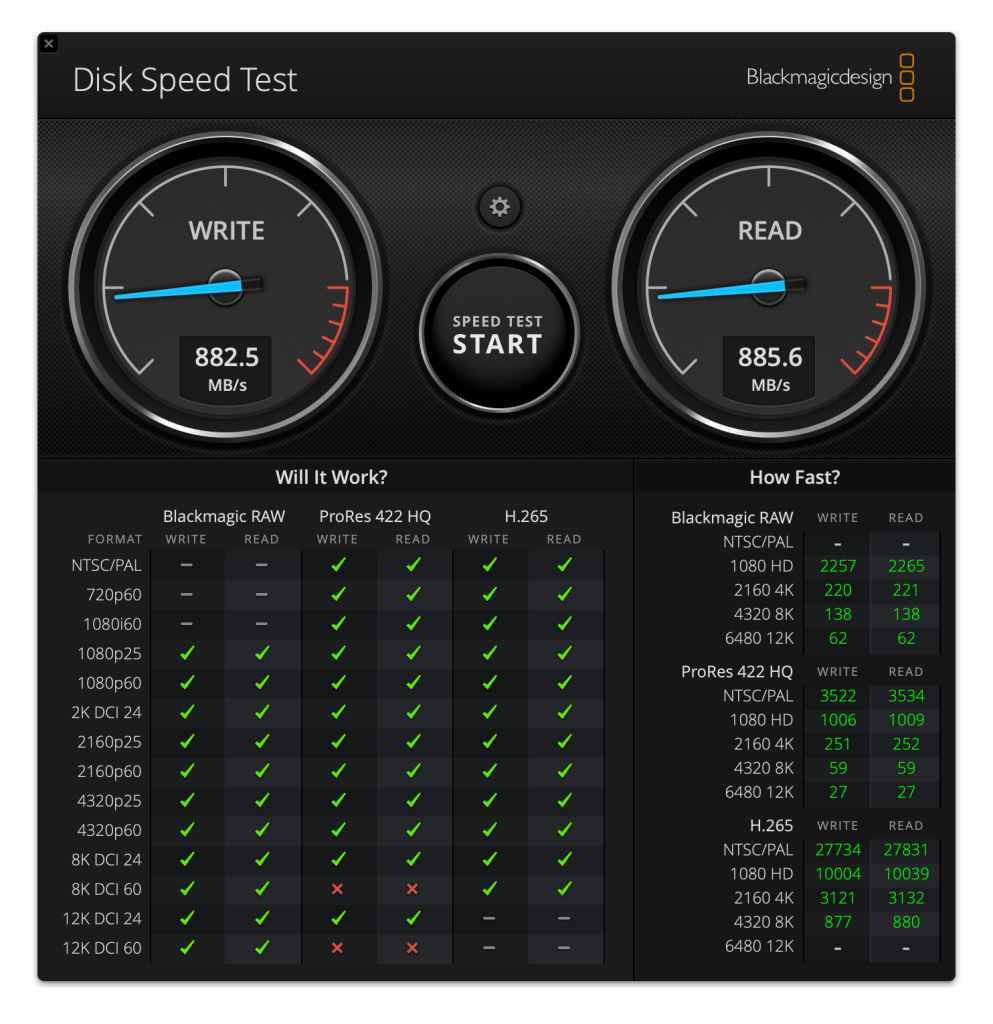Click the 2K DCI 24 format row label
The image size is (993, 1024).
[106, 712]
